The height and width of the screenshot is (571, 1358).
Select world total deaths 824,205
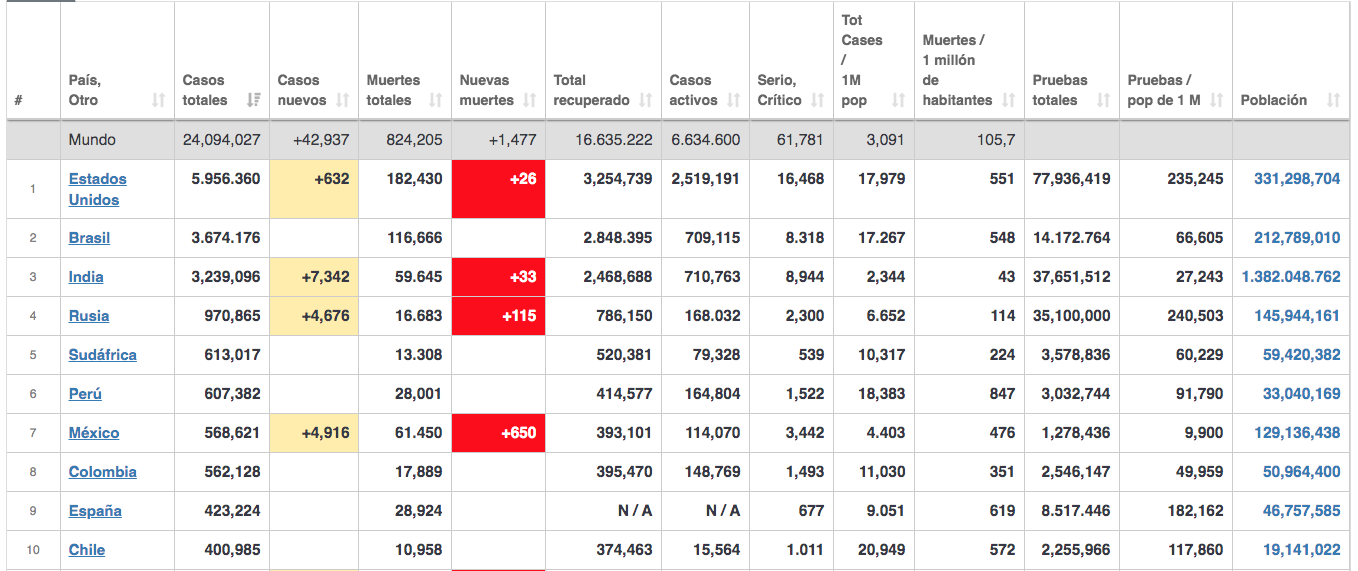point(415,140)
